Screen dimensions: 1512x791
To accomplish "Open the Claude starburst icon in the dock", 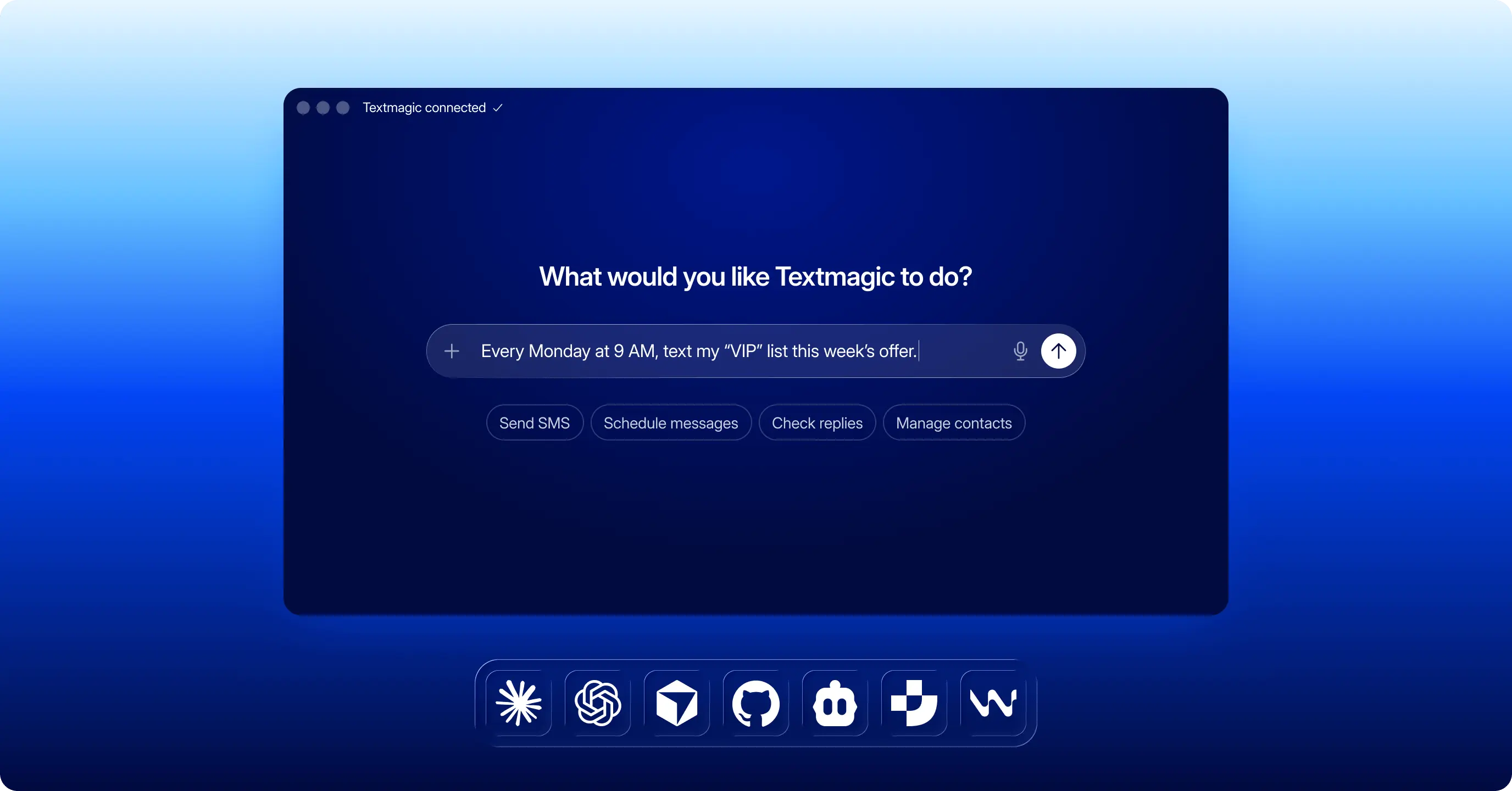I will (x=519, y=703).
